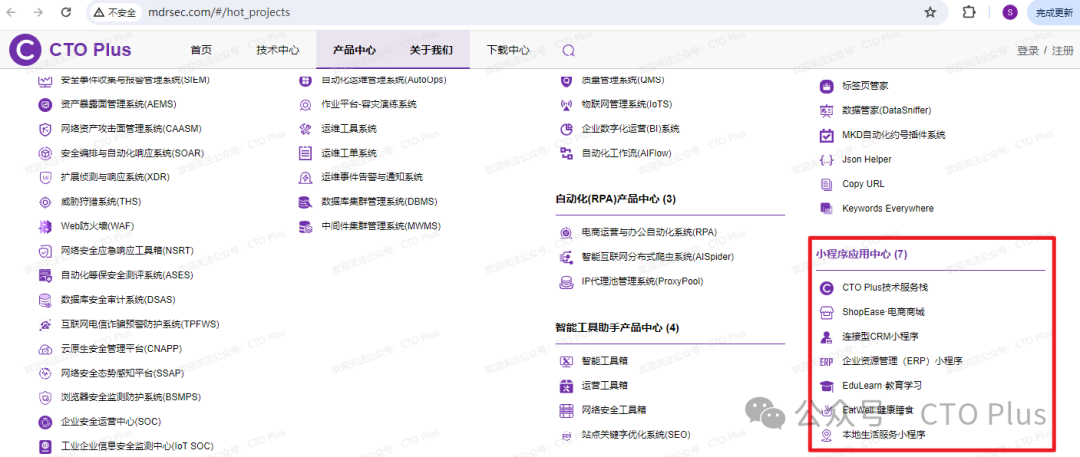This screenshot has height=457, width=1080.
Task: Click the icon beside 标签页管家
Action: point(827,87)
